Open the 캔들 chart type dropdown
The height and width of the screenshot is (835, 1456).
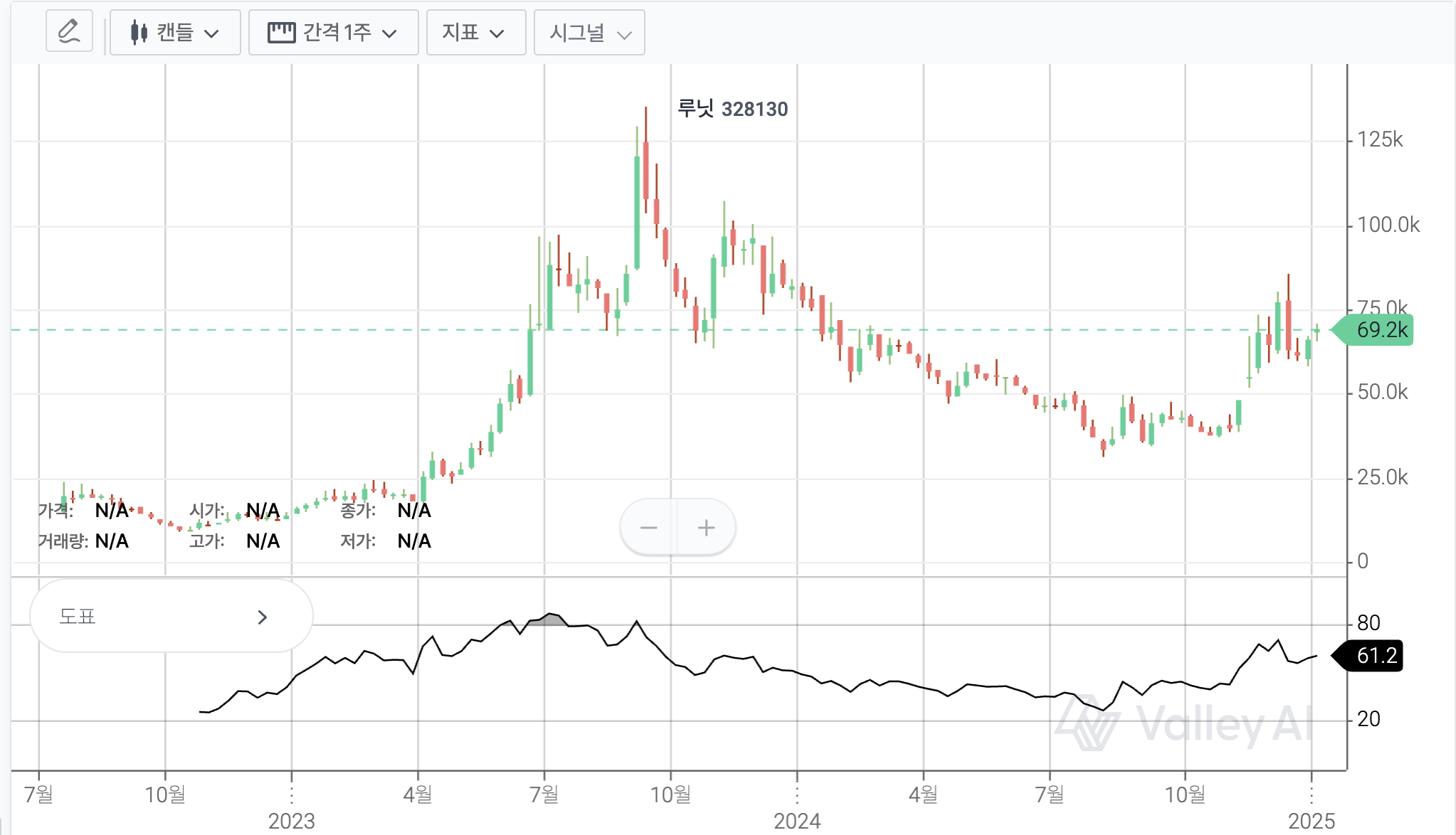pos(175,33)
